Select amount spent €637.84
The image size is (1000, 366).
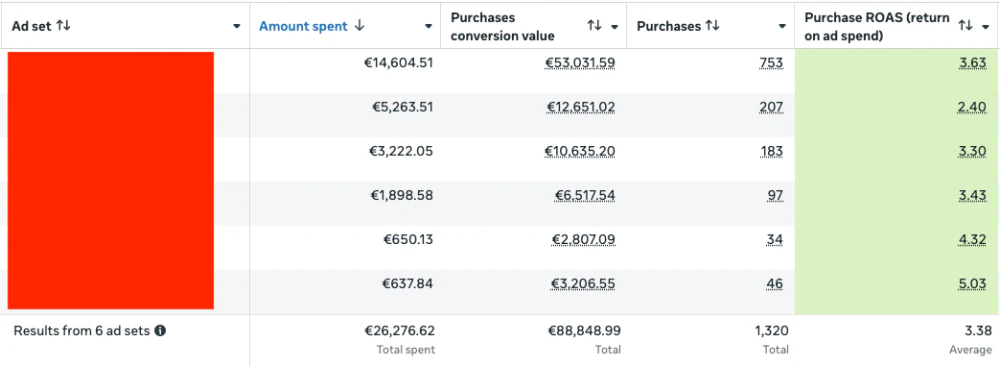[408, 283]
